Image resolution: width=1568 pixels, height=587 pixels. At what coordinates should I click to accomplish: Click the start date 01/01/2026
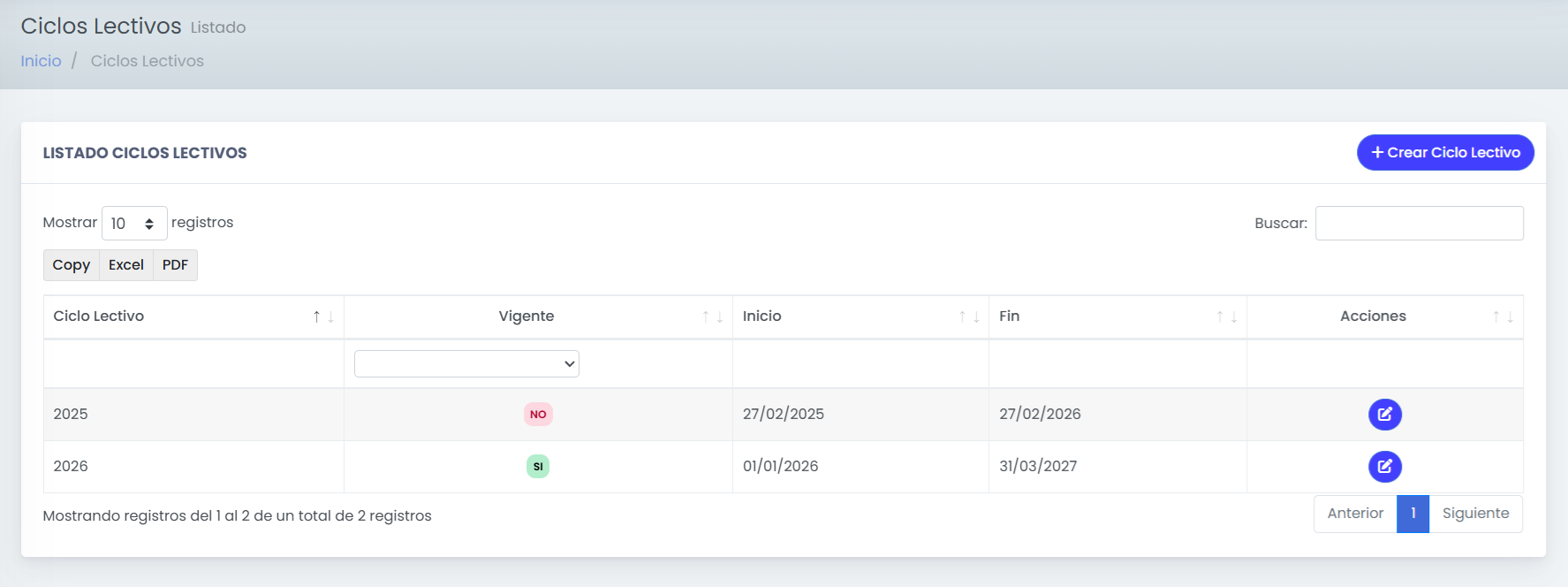[781, 466]
